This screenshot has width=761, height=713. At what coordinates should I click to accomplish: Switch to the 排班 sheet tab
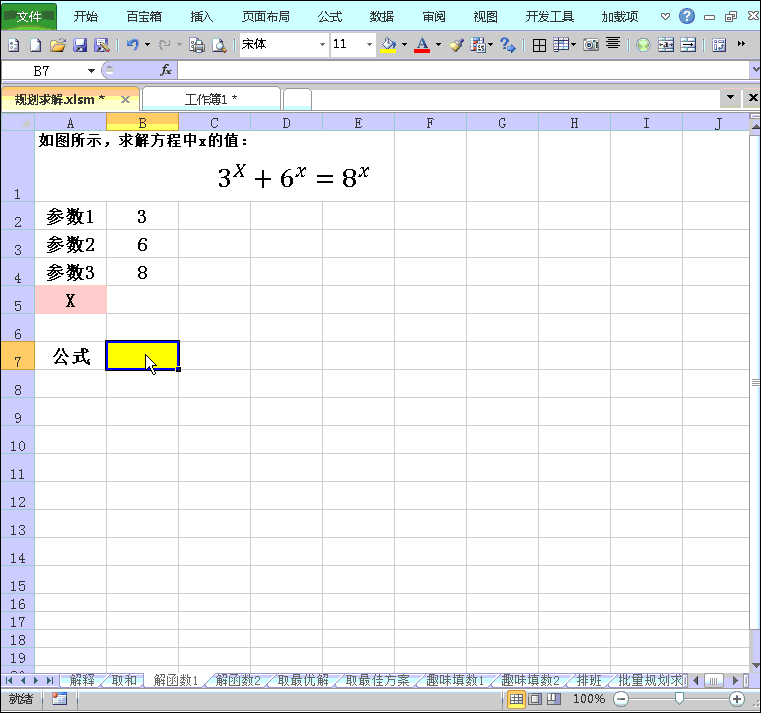point(589,680)
